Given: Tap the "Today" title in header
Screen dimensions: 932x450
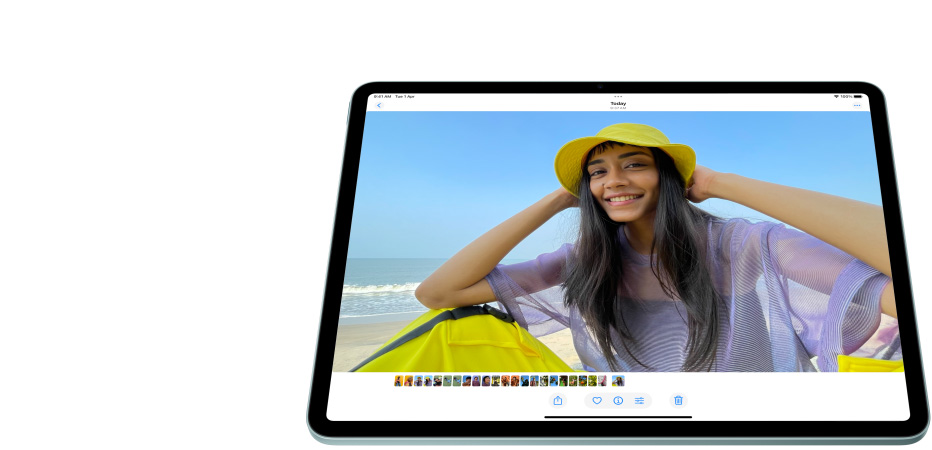Looking at the screenshot, I should pyautogui.click(x=618, y=103).
